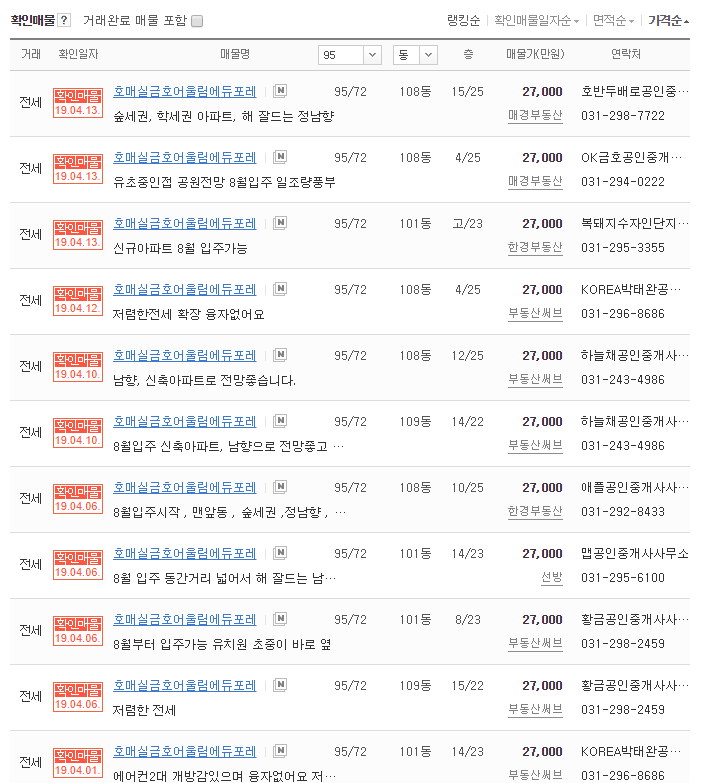702x783 pixels.
Task: Click the 확인매물 19.04.13 badge in the OK금호공인중개 row
Action: click(x=78, y=169)
